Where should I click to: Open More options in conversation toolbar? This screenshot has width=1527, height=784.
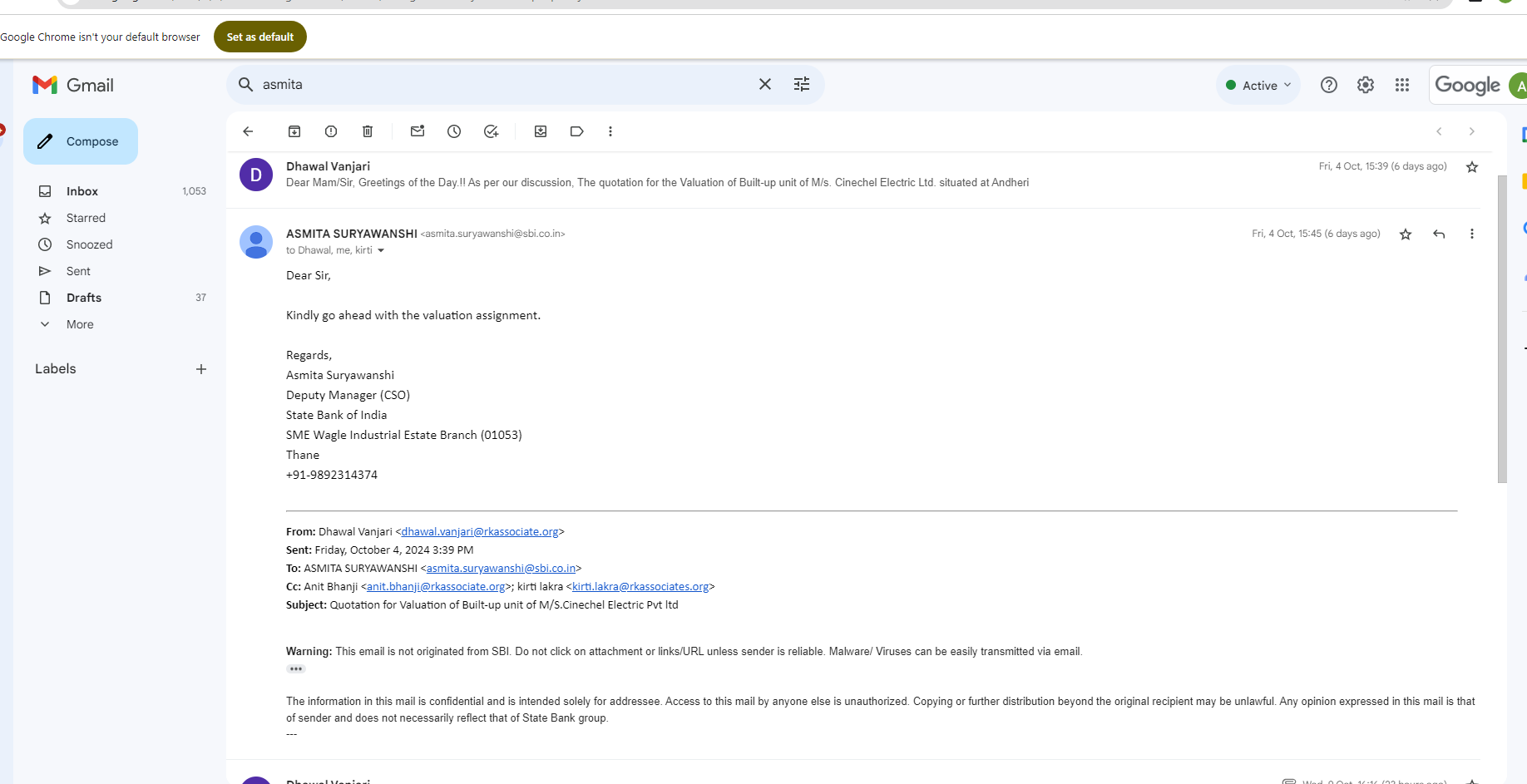tap(610, 131)
